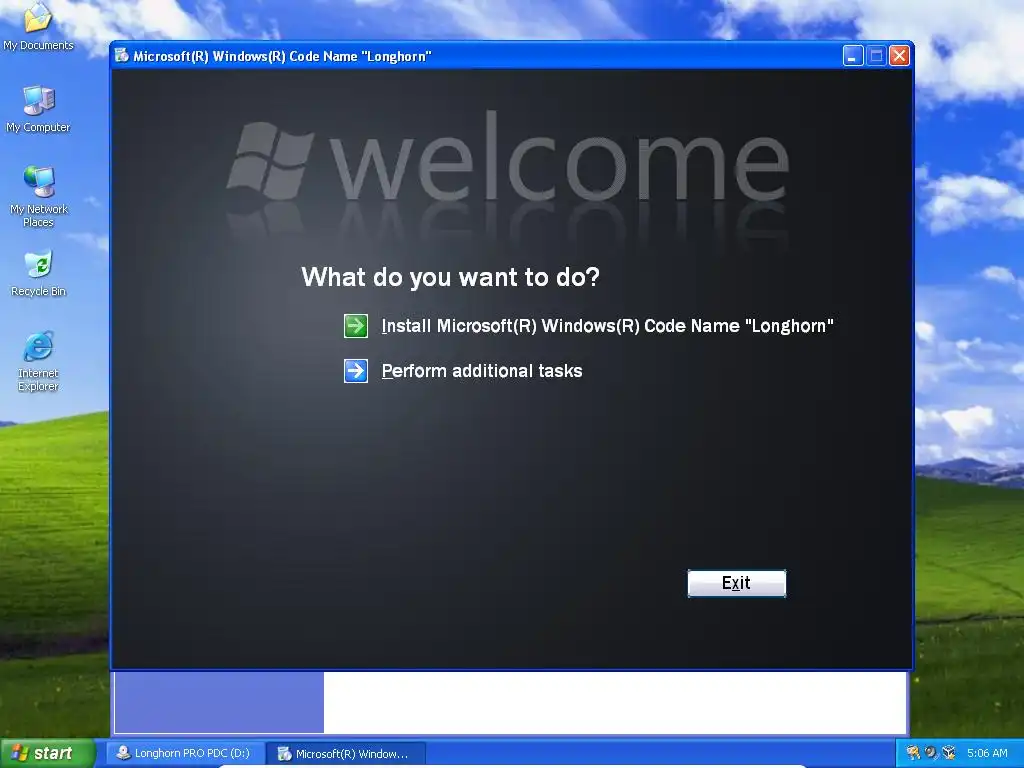This screenshot has width=1024, height=768.
Task: Choose the Perform additional tasks link text
Action: pyautogui.click(x=482, y=371)
